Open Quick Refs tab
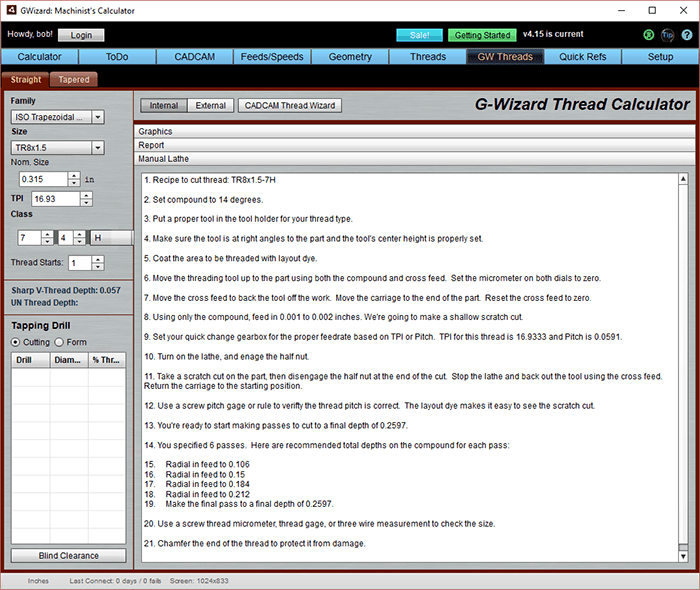 click(x=583, y=57)
